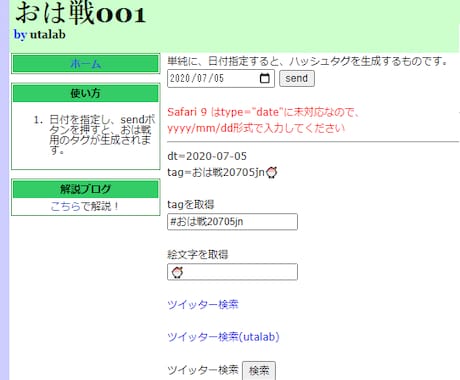Click the 絵文字を取得 emoji input field
The image size is (460, 380).
(232, 272)
